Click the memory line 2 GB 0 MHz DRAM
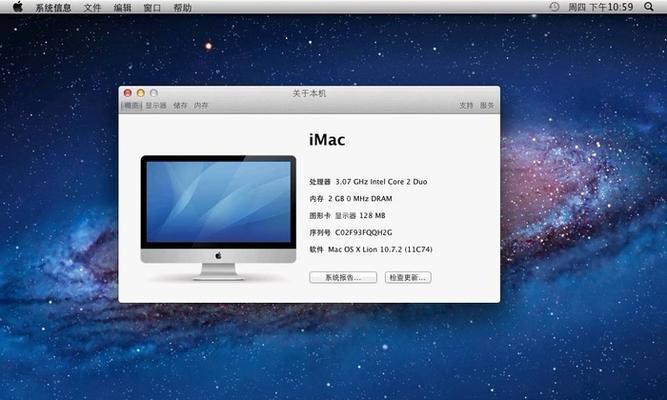The image size is (667, 400). coord(351,199)
